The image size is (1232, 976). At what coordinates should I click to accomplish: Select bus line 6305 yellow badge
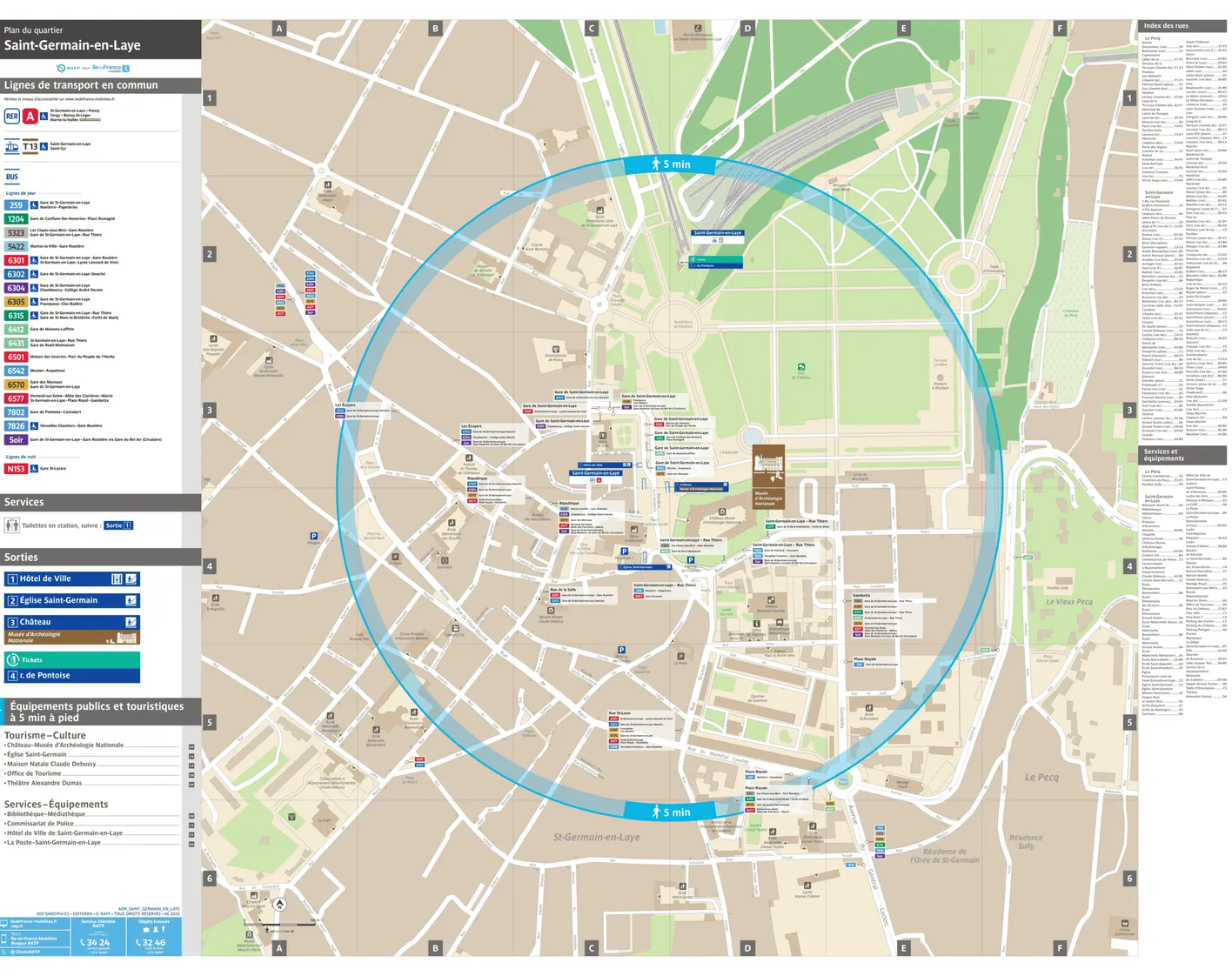pos(17,302)
